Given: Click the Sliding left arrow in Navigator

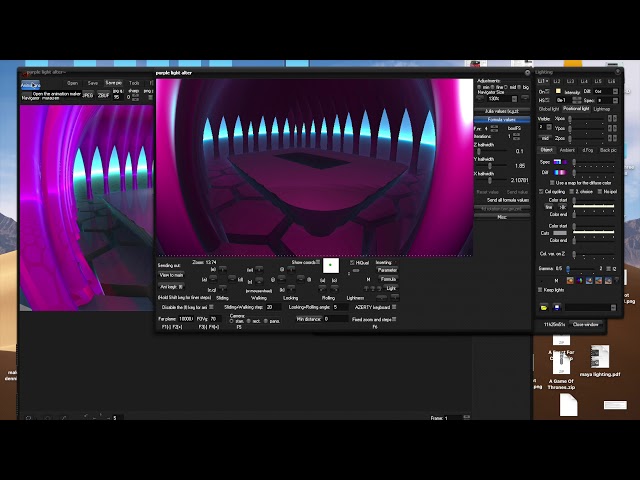Looking at the screenshot, I should pos(213,279).
